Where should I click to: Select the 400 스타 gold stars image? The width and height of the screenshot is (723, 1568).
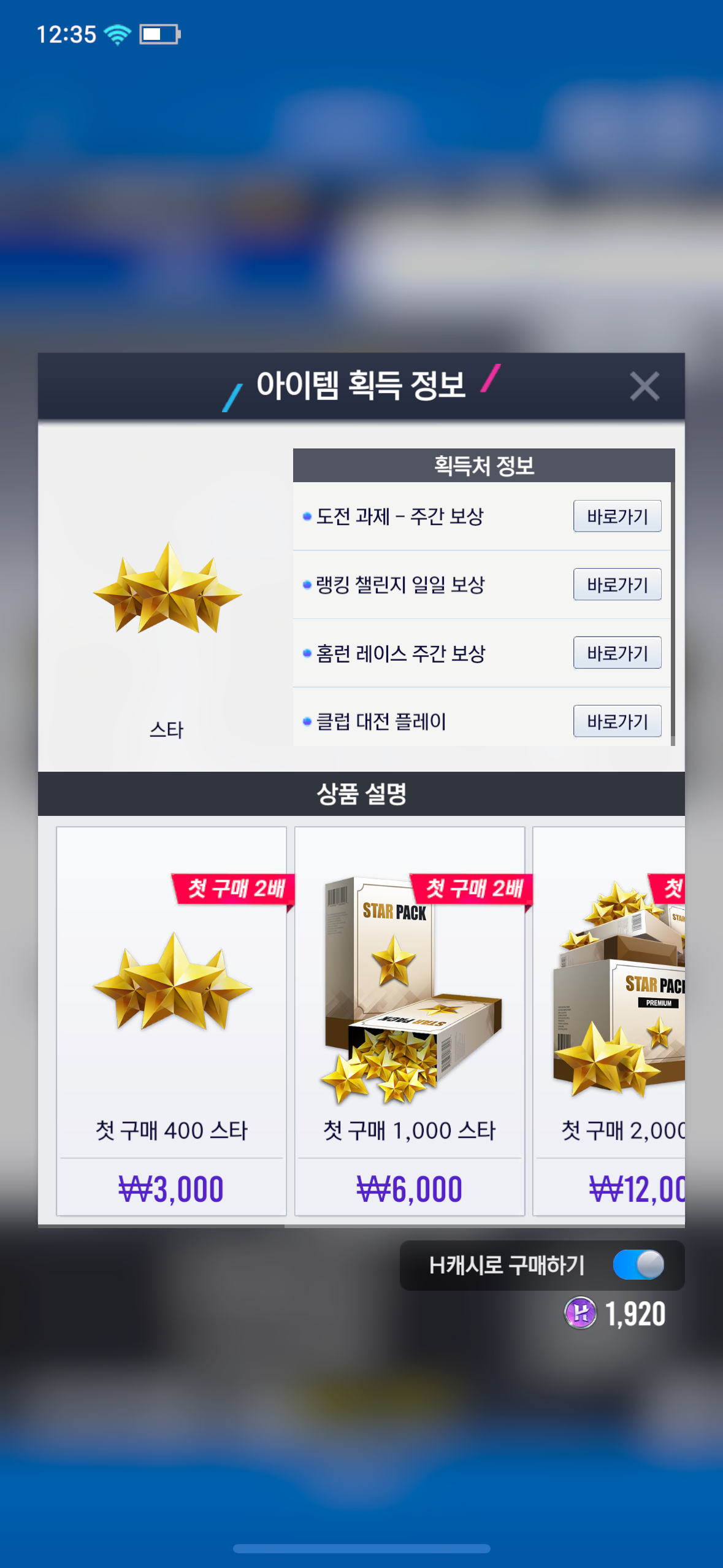[x=172, y=982]
